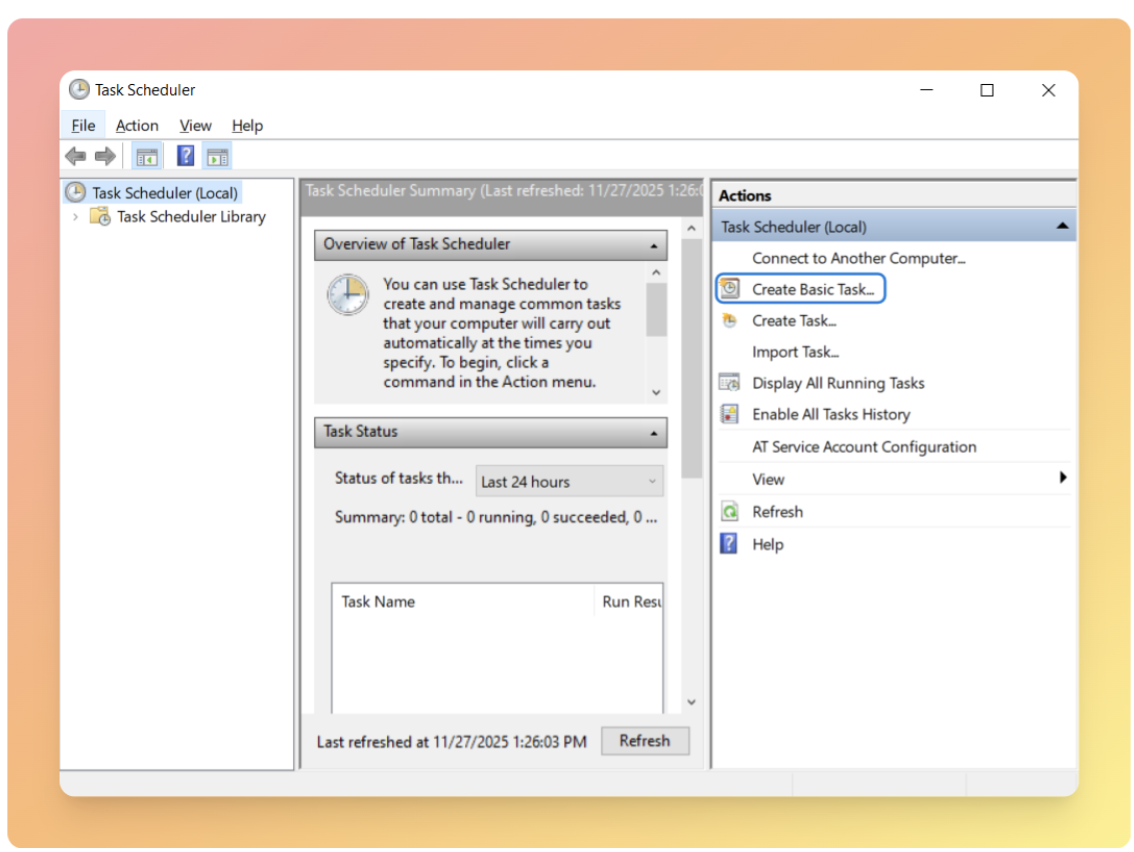Screen dimensions: 1134x852
Task: Collapse the Task Scheduler (Local) actions group
Action: 1061,227
